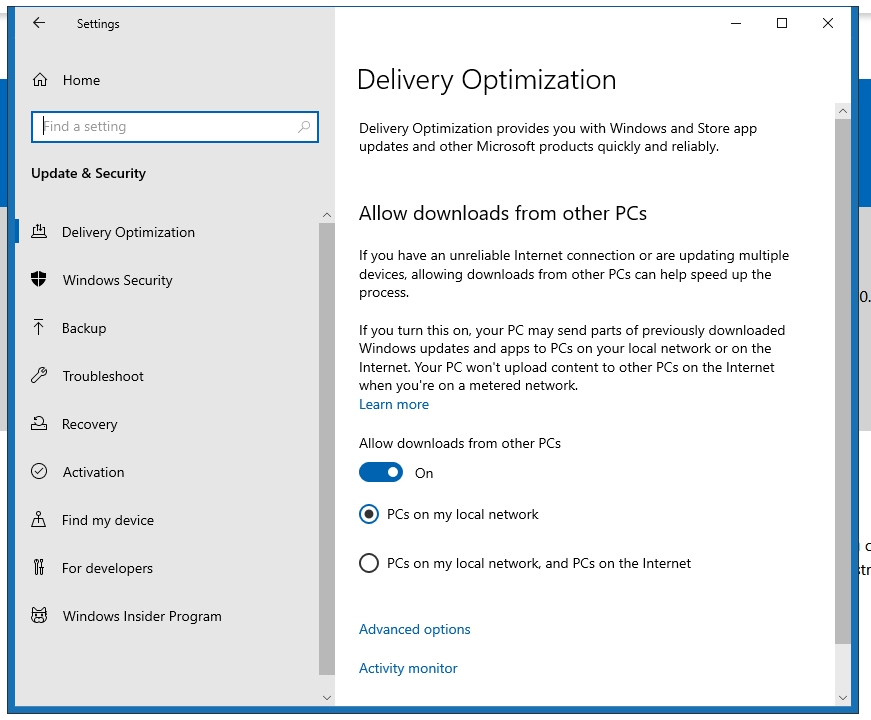Maximize the Settings window
Viewport: 871px width, 720px height.
tap(782, 23)
